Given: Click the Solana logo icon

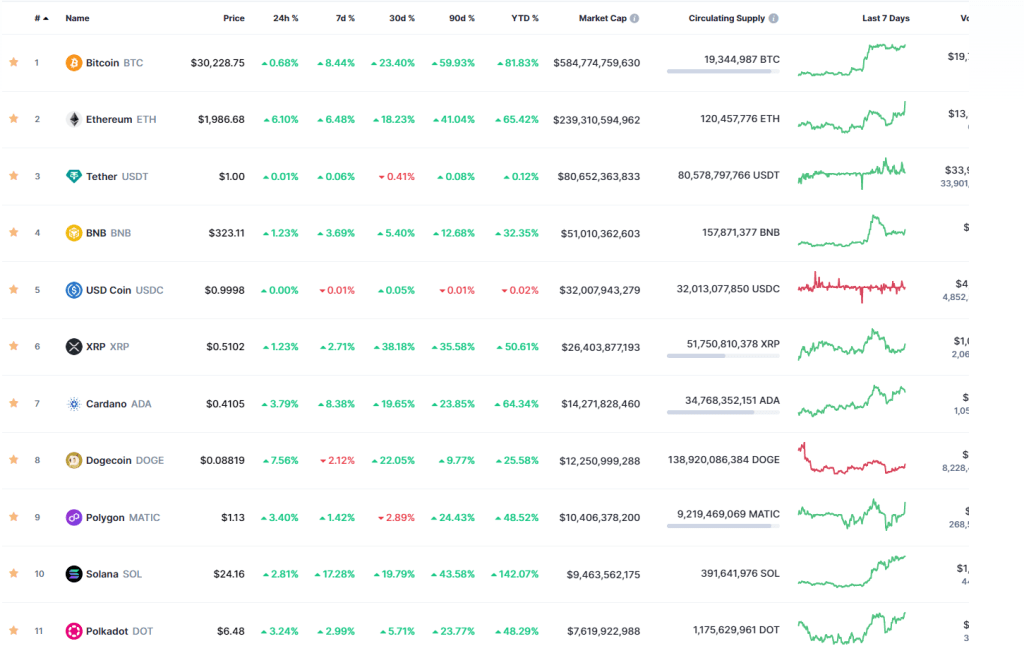Looking at the screenshot, I should [74, 574].
